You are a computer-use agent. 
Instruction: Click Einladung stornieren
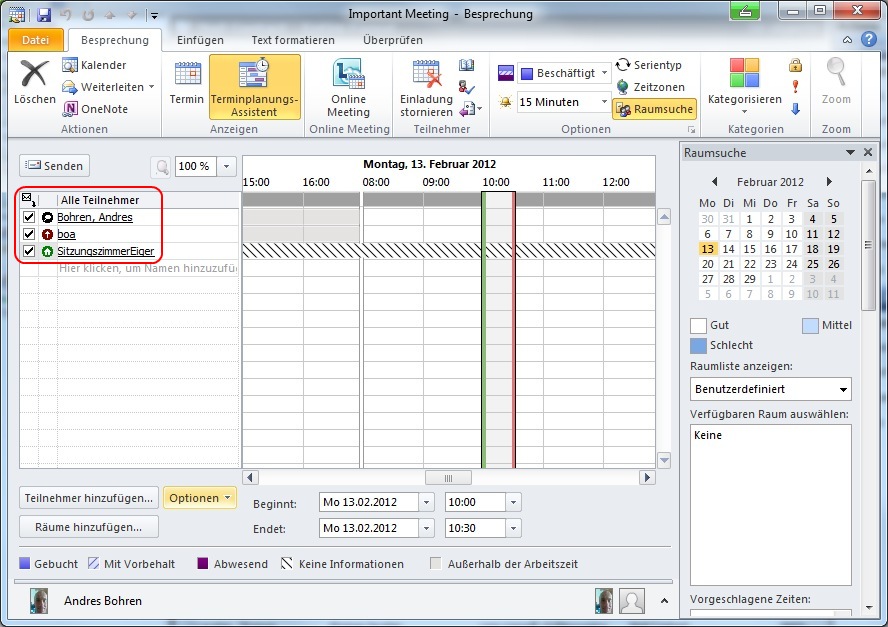click(x=426, y=88)
